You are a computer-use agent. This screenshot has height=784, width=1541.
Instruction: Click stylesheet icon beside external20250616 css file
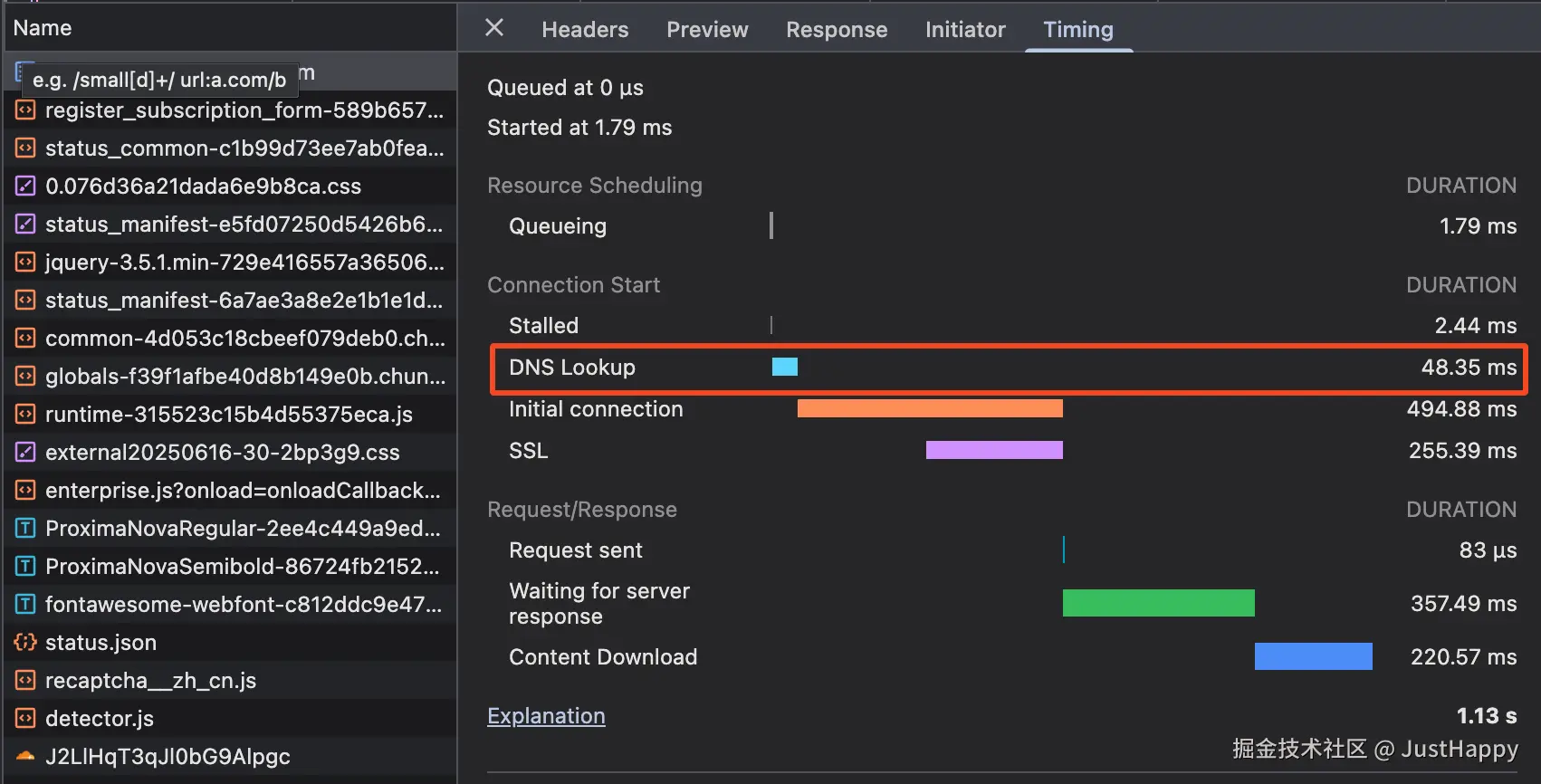25,453
